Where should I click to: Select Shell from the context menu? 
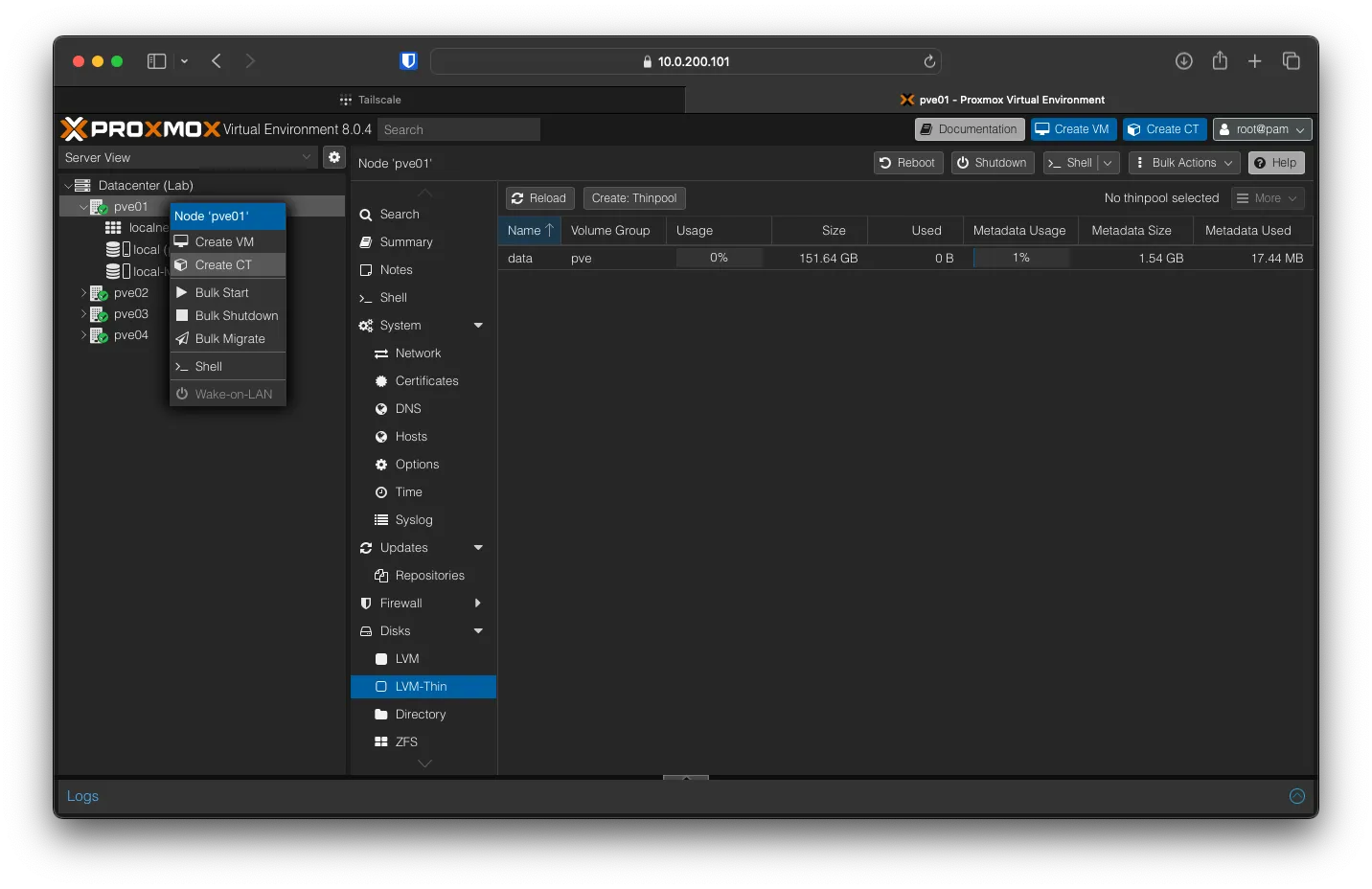pos(228,367)
